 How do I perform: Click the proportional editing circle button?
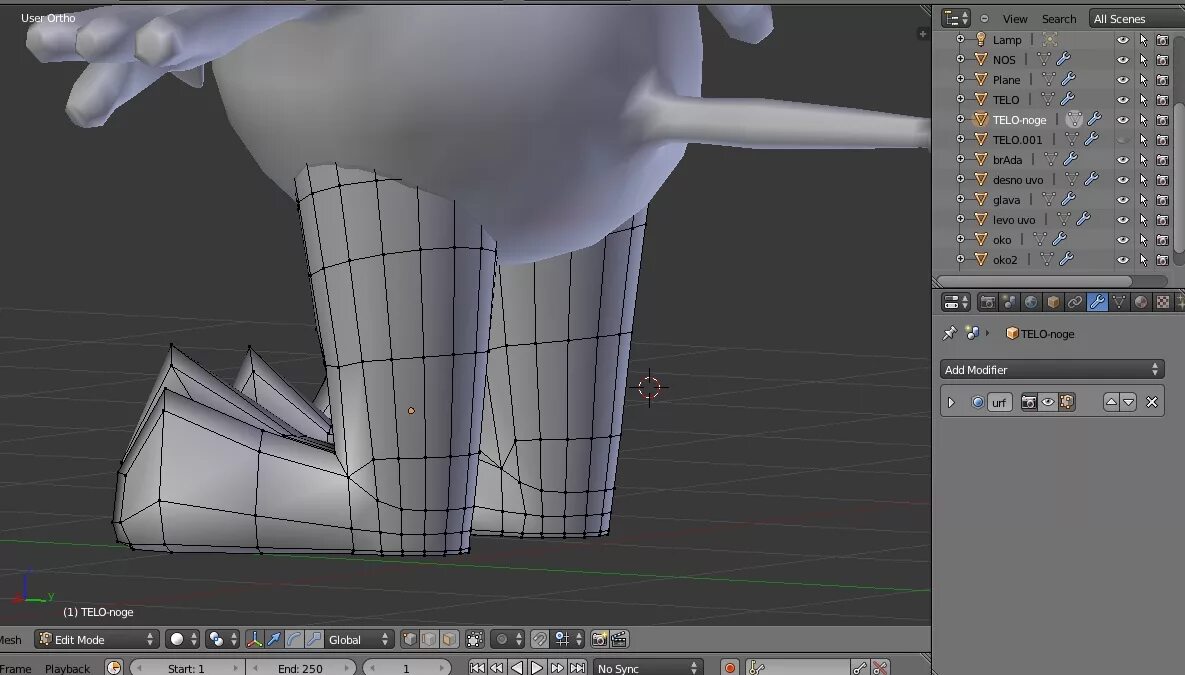point(501,639)
